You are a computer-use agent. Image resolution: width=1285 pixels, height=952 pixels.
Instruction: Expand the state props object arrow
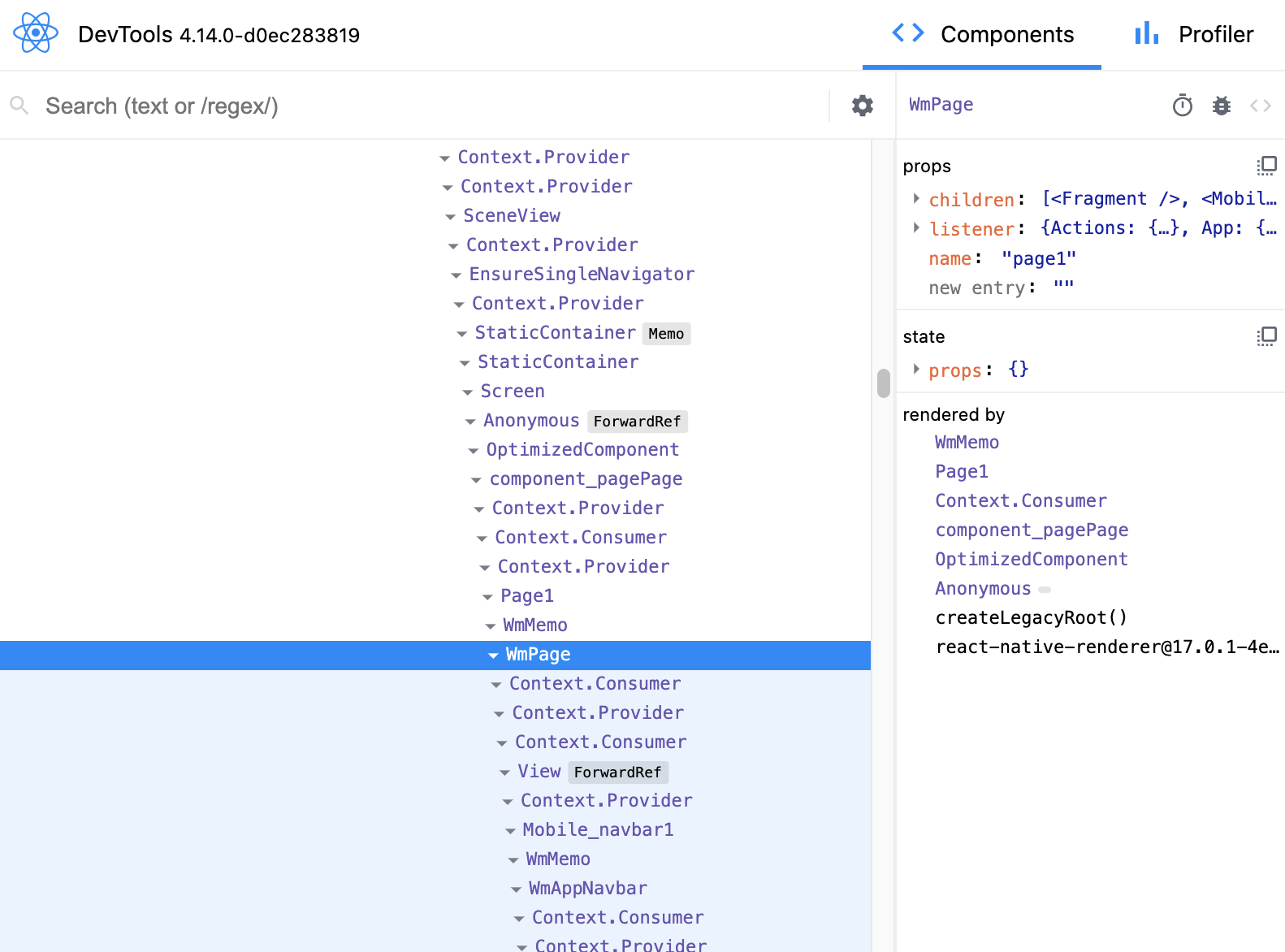tap(916, 370)
